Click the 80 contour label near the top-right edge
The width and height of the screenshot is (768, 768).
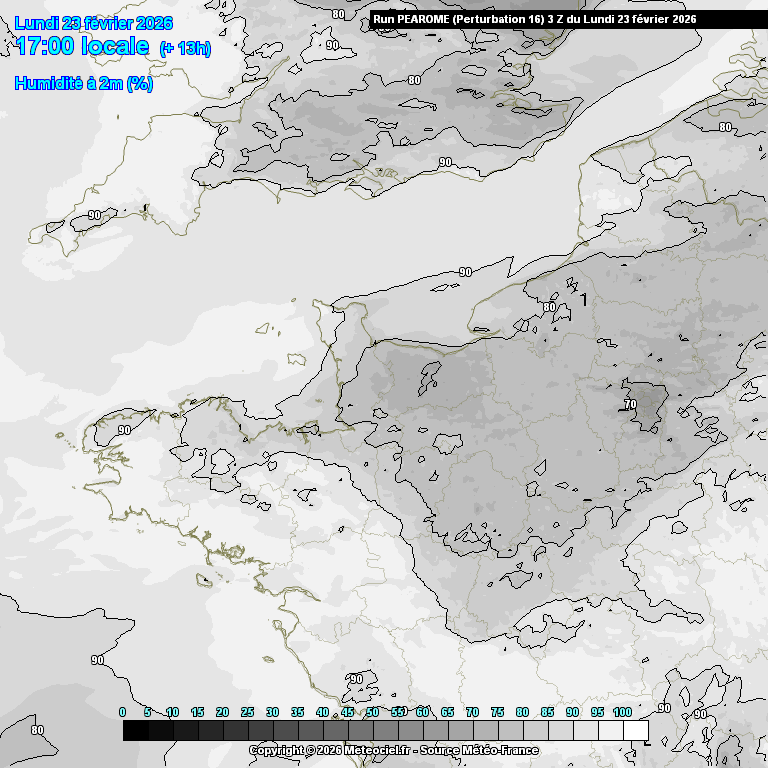pyautogui.click(x=725, y=128)
